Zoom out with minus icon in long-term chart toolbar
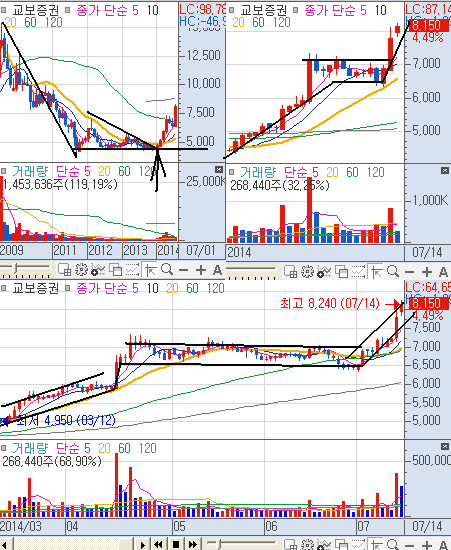Viewport: 451px width, 550px height. click(x=183, y=270)
